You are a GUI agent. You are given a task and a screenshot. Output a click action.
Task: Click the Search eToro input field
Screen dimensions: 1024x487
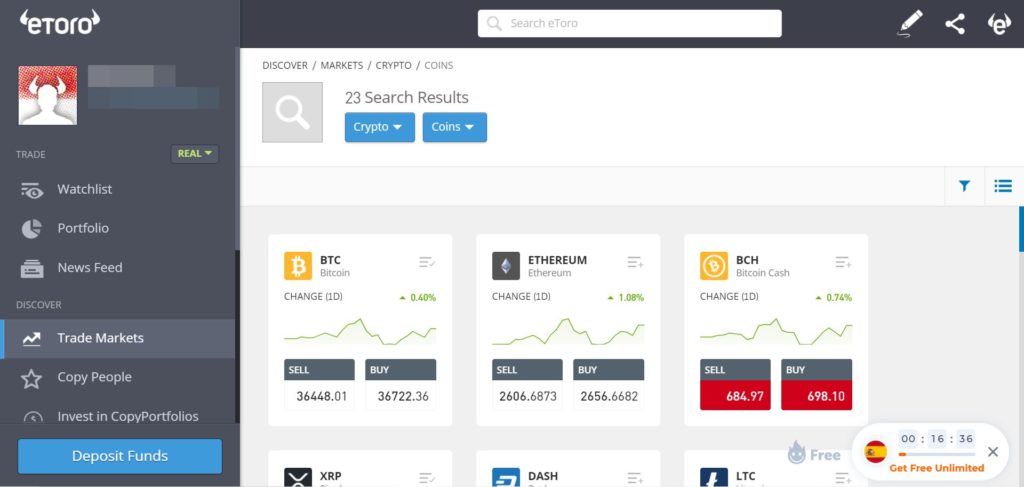coord(630,24)
